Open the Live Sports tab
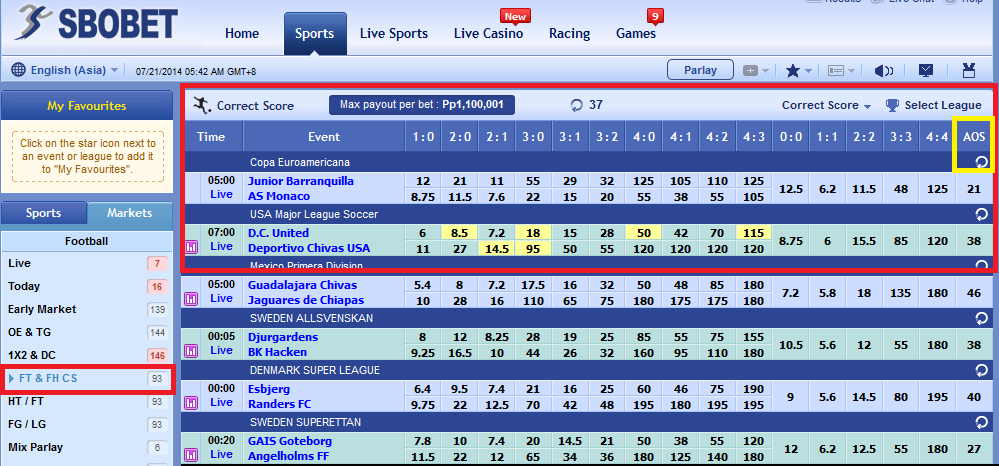This screenshot has width=999, height=466. pos(394,34)
